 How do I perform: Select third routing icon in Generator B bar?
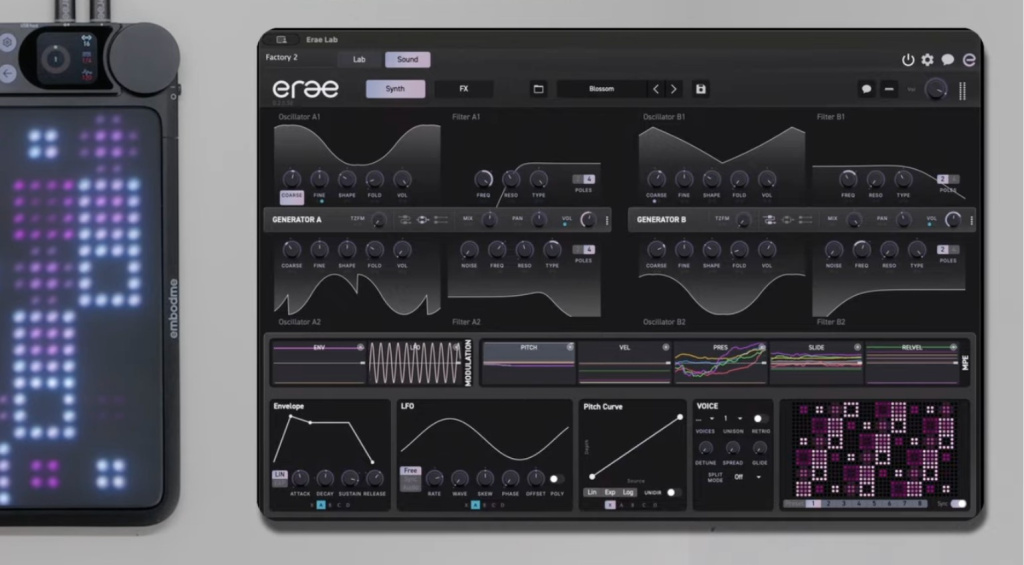coord(806,220)
